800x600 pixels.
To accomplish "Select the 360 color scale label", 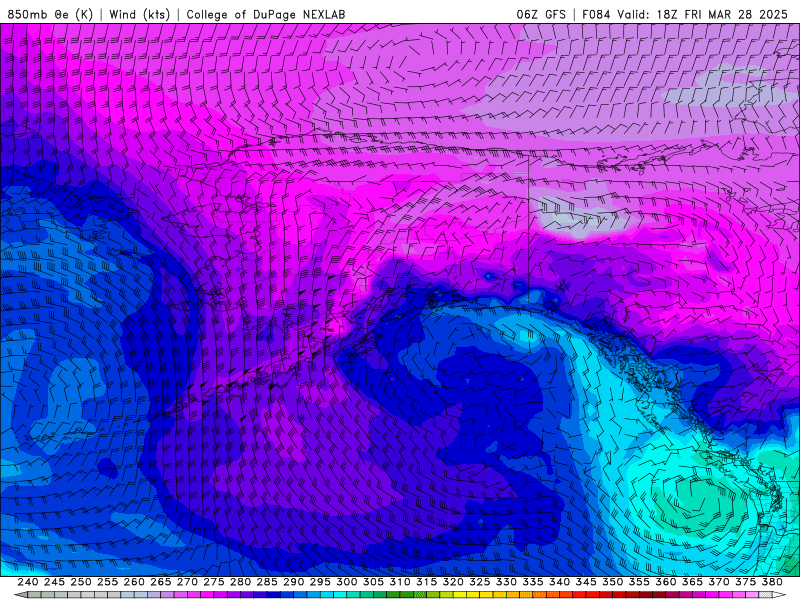I will click(x=665, y=582).
